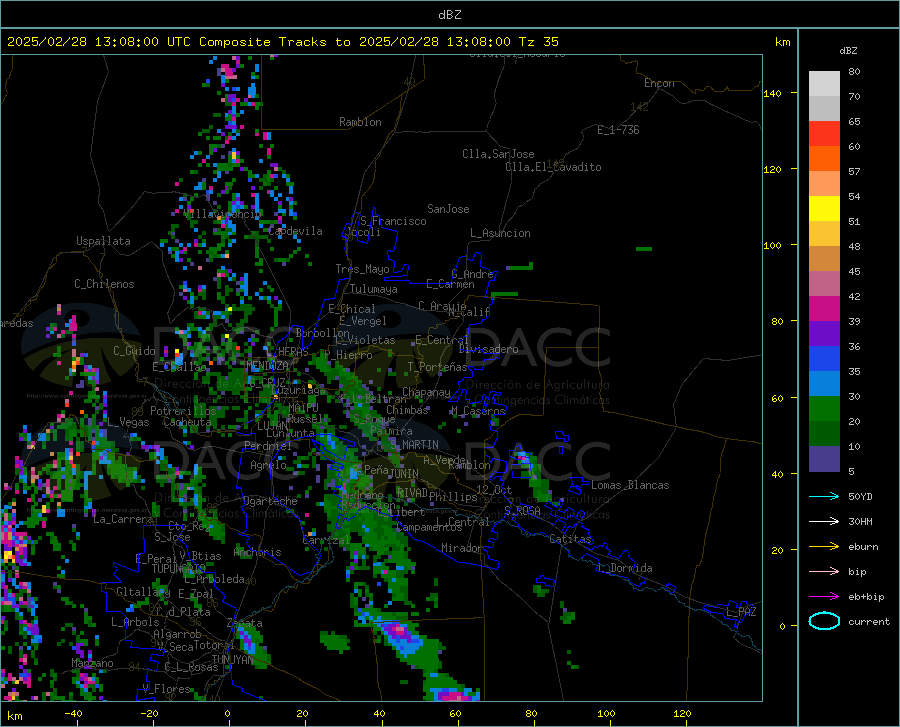Click the 'Capdevila' map label
The height and width of the screenshot is (727, 900).
(x=296, y=231)
